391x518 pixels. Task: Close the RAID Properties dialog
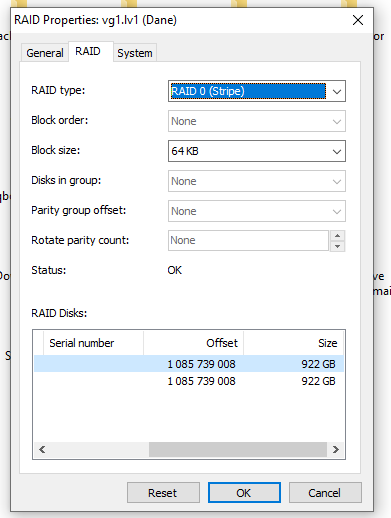click(x=358, y=20)
